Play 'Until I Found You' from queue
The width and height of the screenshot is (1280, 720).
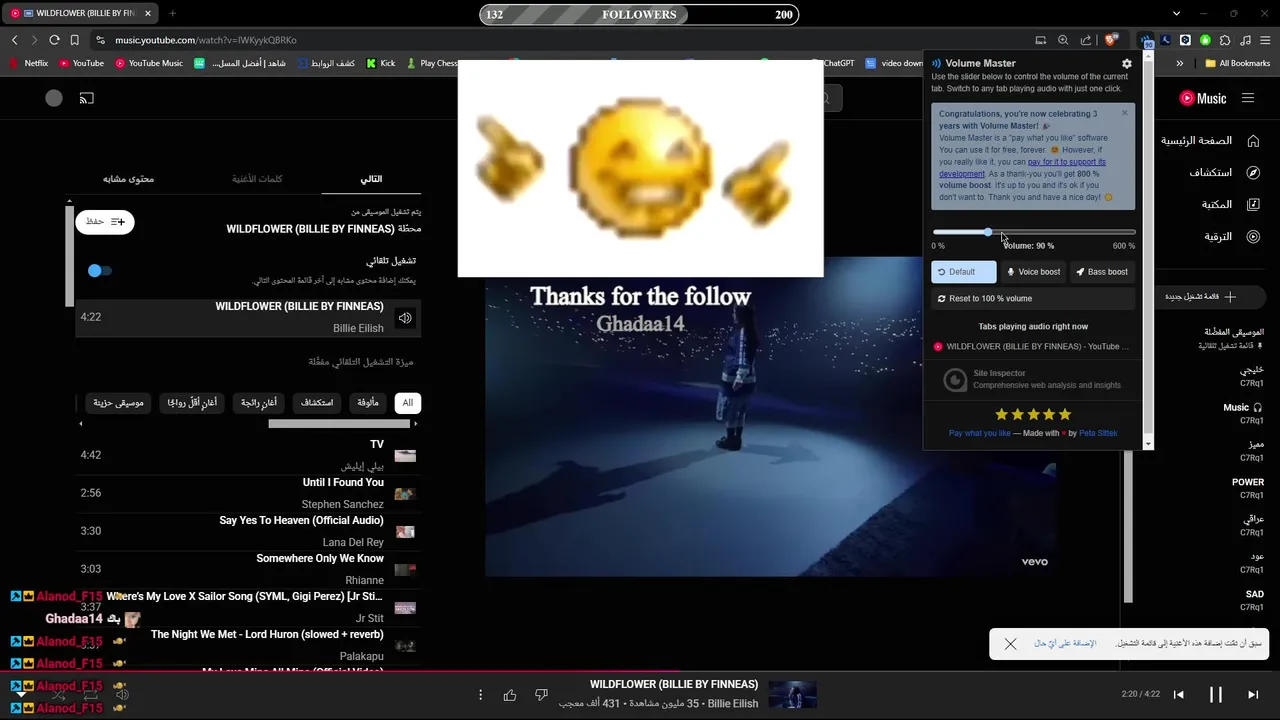pos(248,493)
